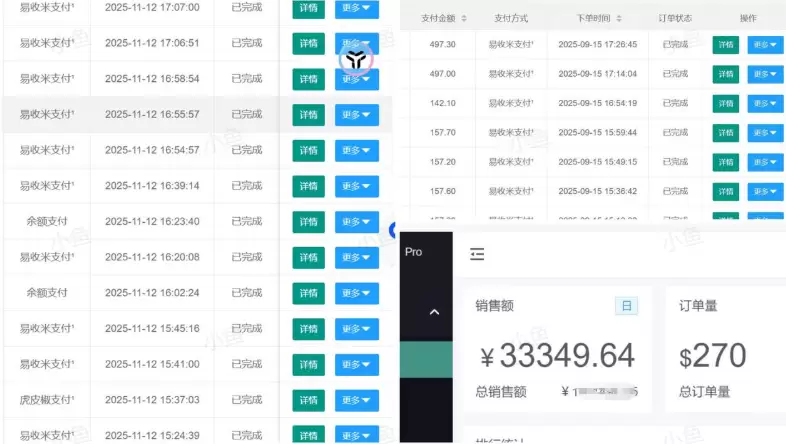The width and height of the screenshot is (786, 444).
Task: Collapse the sidebar with the menu fold icon
Action: [x=477, y=254]
